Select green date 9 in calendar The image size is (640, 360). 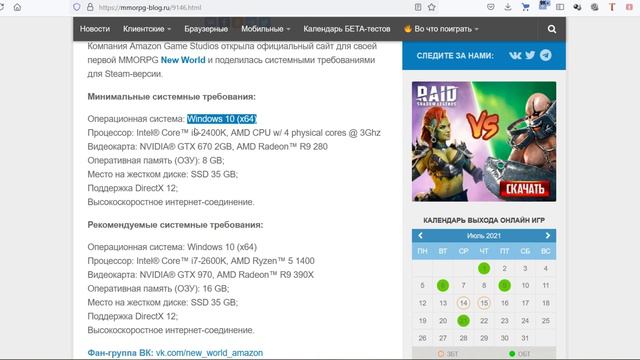pos(504,285)
